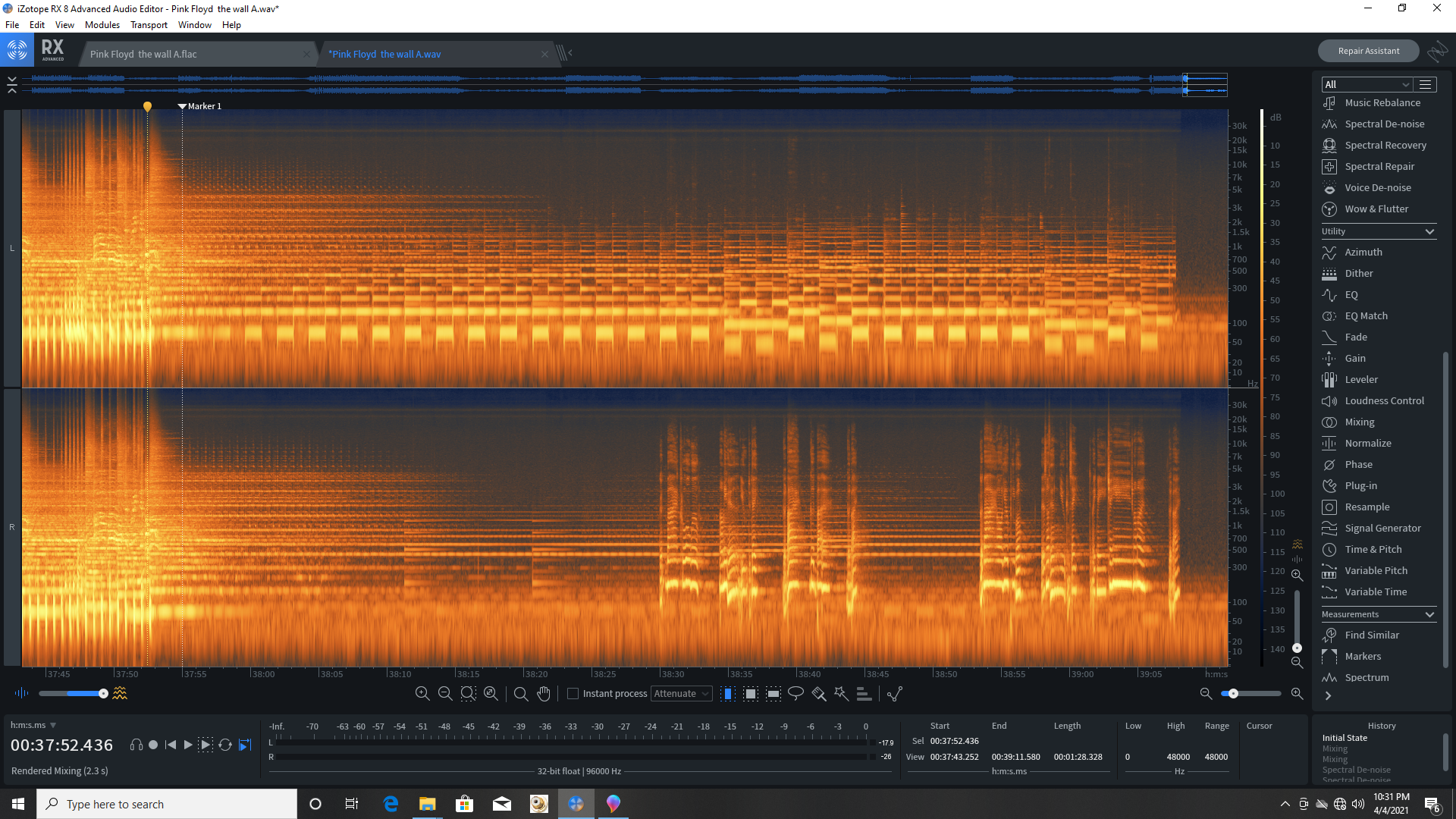Click the zoom out magnifier in toolbar
Image resolution: width=1456 pixels, height=819 pixels.
point(445,693)
